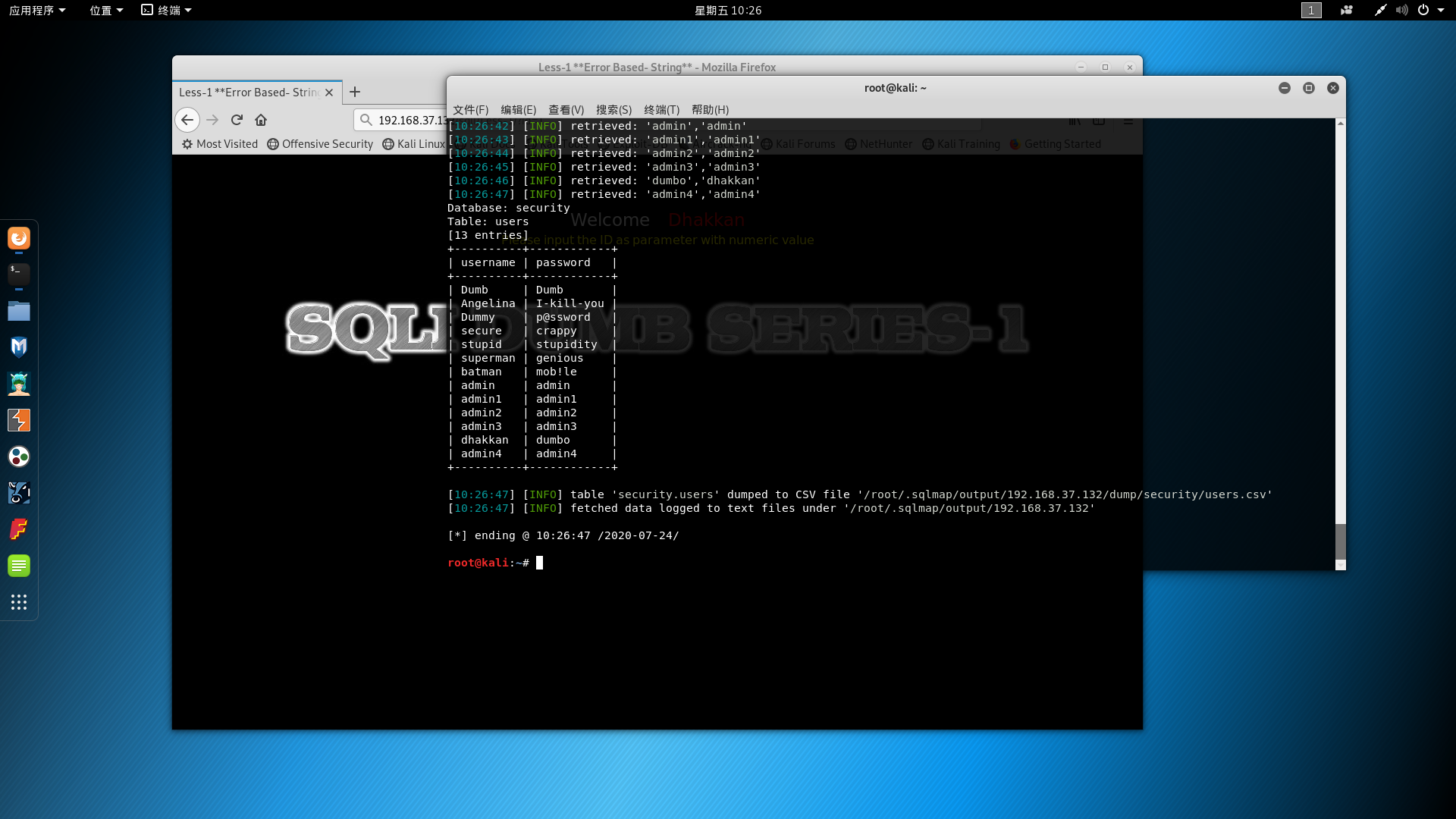Open the Terminal dock icon

click(x=19, y=274)
